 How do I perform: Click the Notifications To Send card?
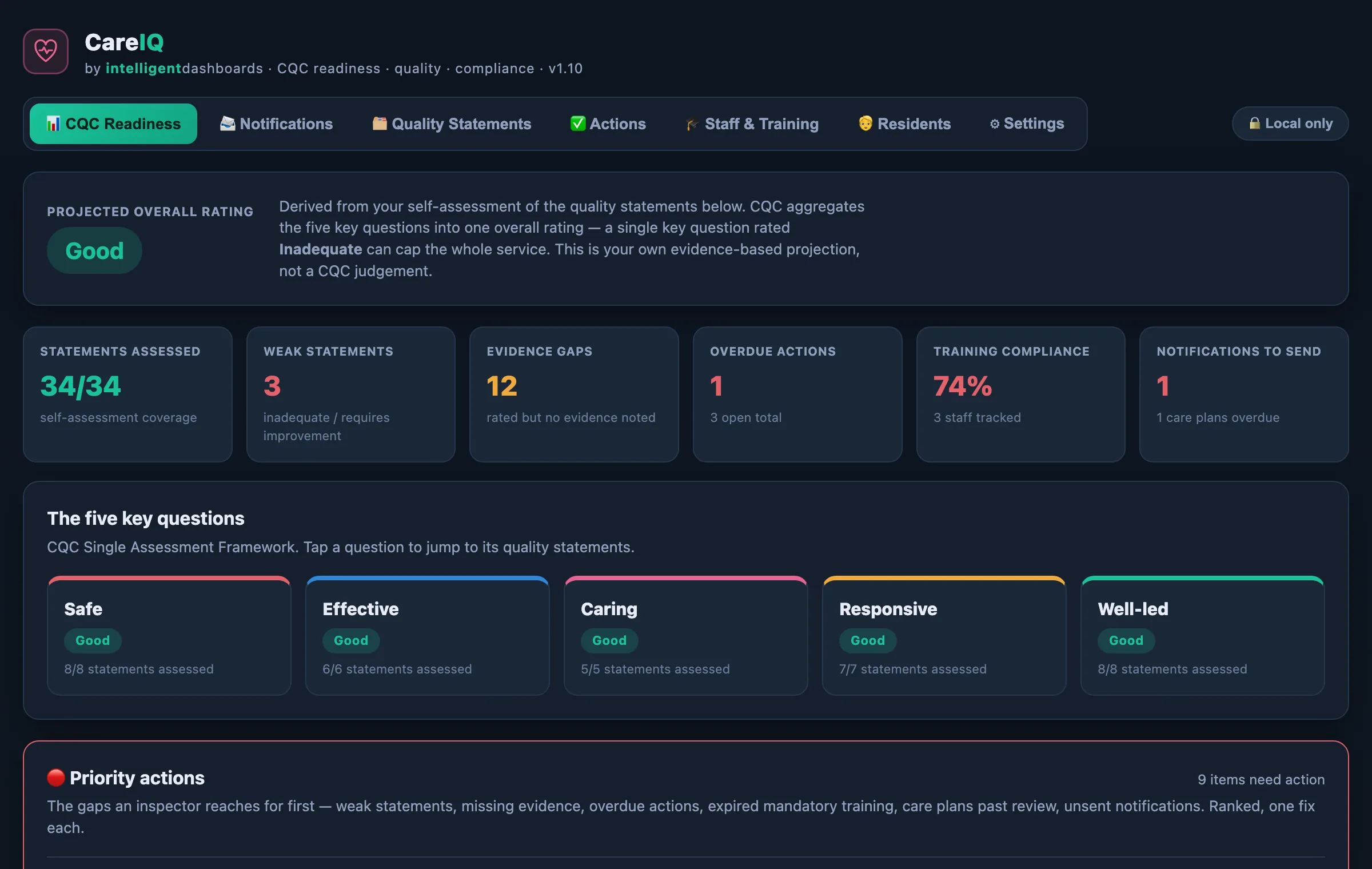click(x=1244, y=394)
